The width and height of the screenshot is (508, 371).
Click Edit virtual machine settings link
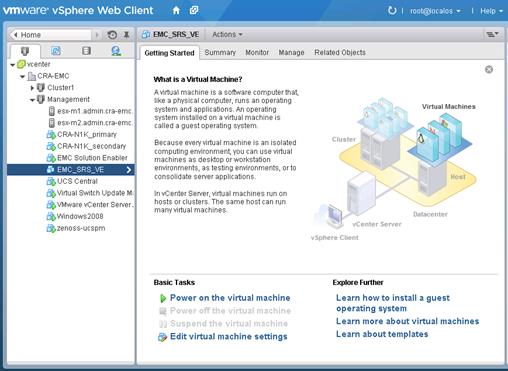[x=229, y=336]
